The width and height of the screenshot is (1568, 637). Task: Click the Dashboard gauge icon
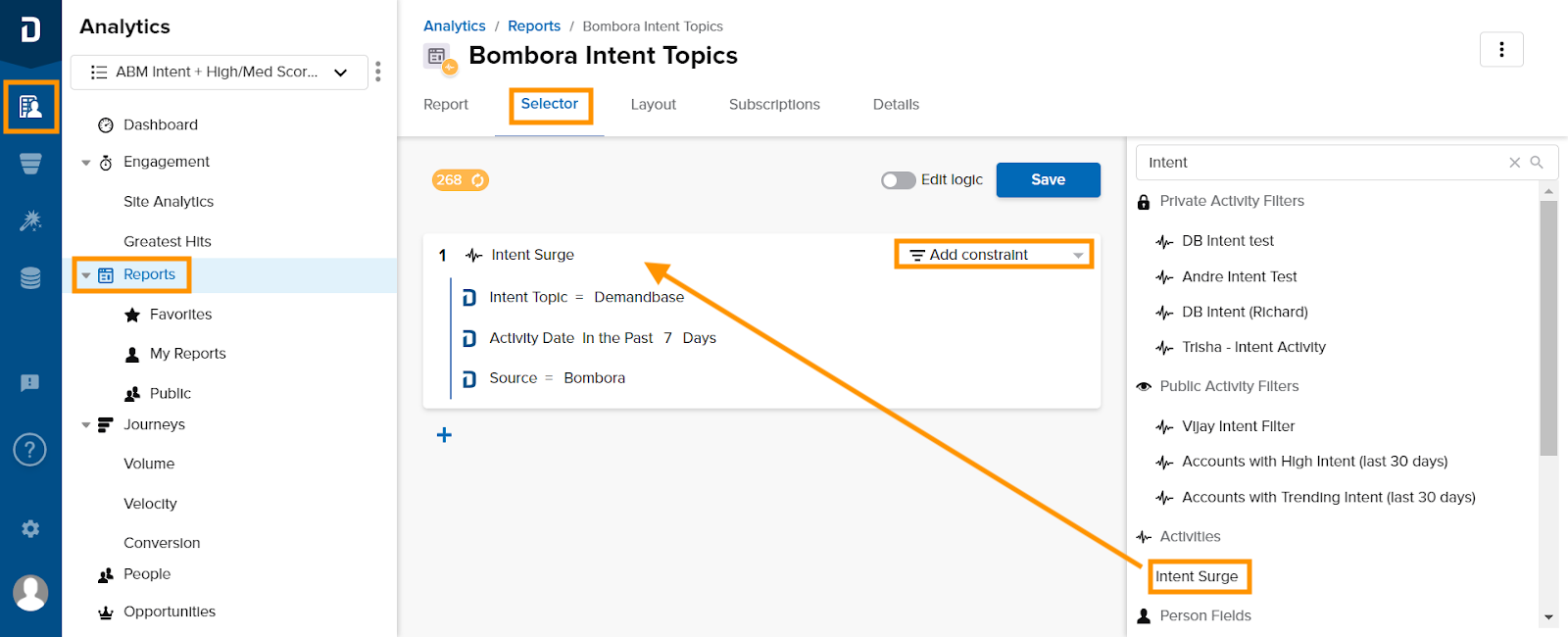coord(106,125)
